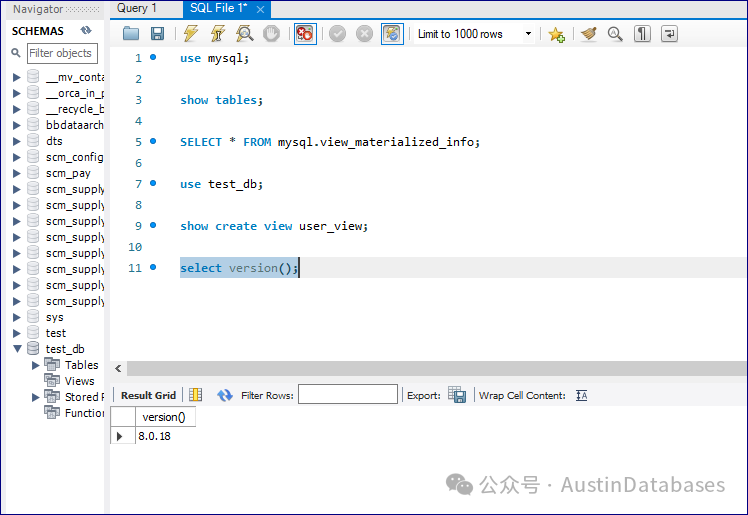The width and height of the screenshot is (748, 515).
Task: Toggle auto-commit mode icon
Action: click(392, 34)
